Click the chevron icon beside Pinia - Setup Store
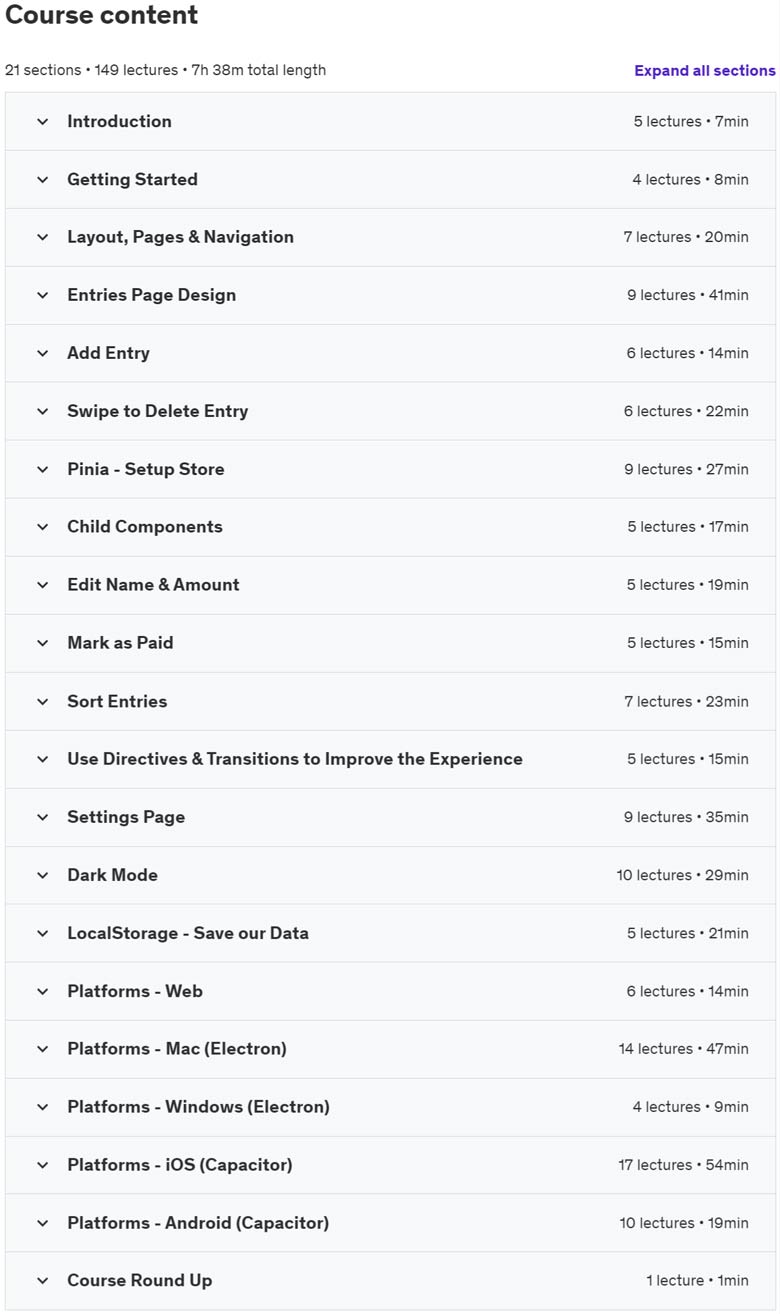Viewport: 780px width, 1314px height. [x=42, y=470]
